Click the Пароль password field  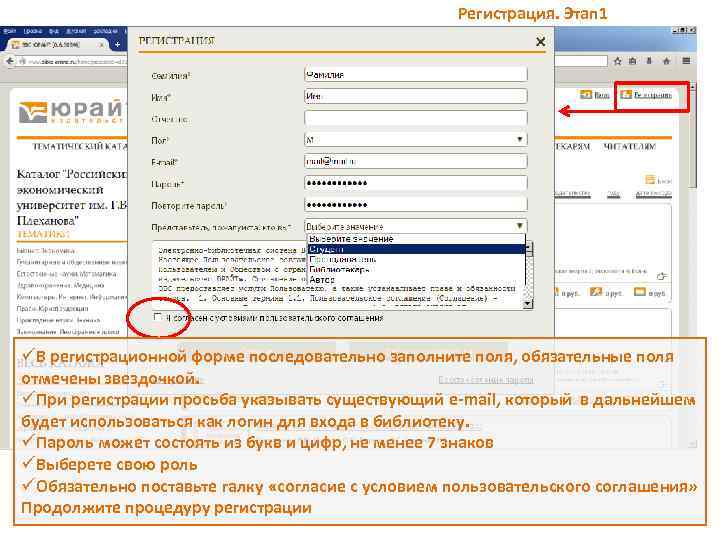click(416, 183)
